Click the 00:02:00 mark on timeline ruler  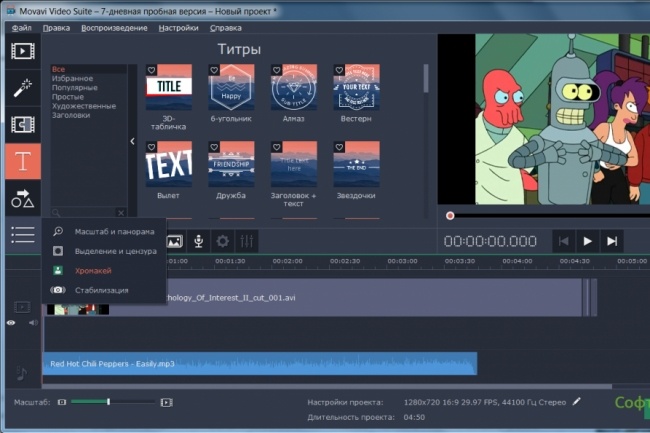pyautogui.click(x=287, y=261)
